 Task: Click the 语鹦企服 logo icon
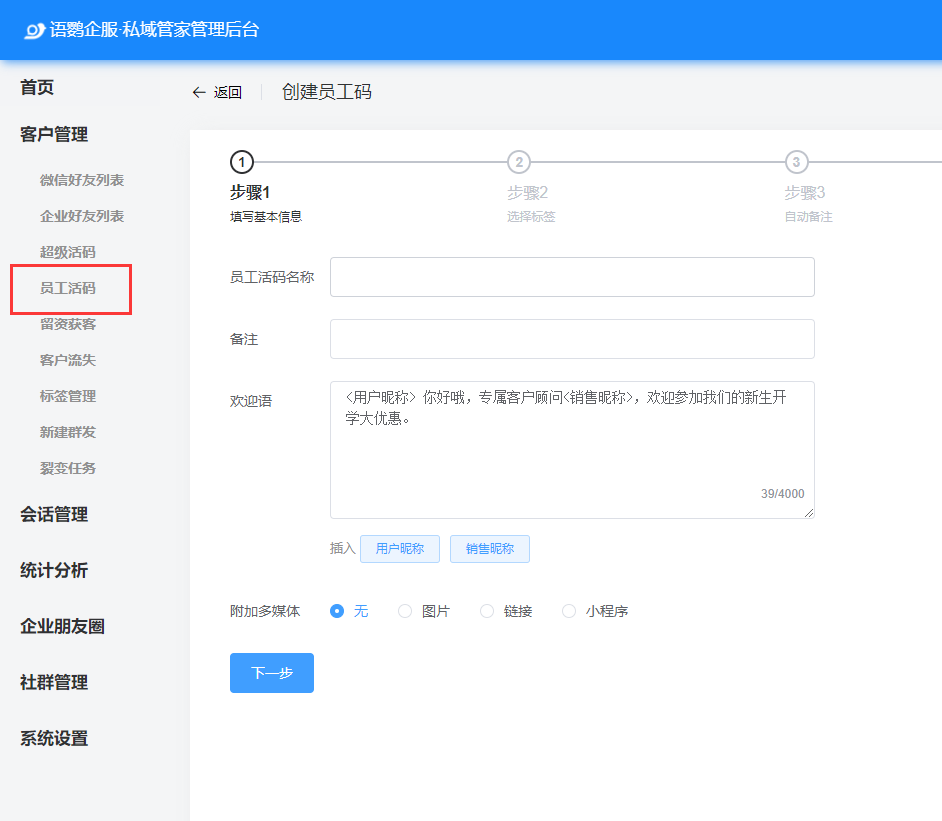35,30
